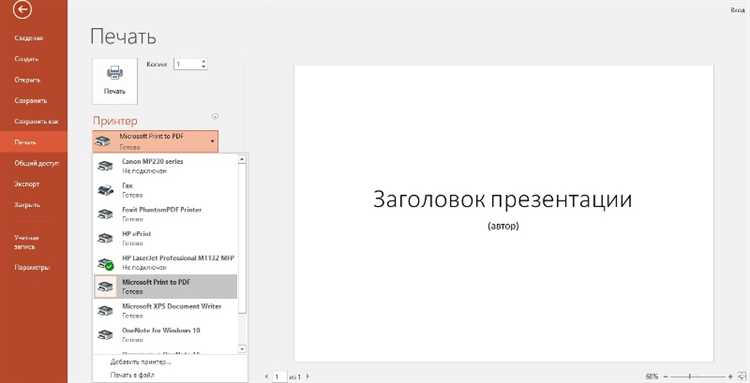
Task: Click the HP ePrint printer icon
Action: (x=105, y=238)
